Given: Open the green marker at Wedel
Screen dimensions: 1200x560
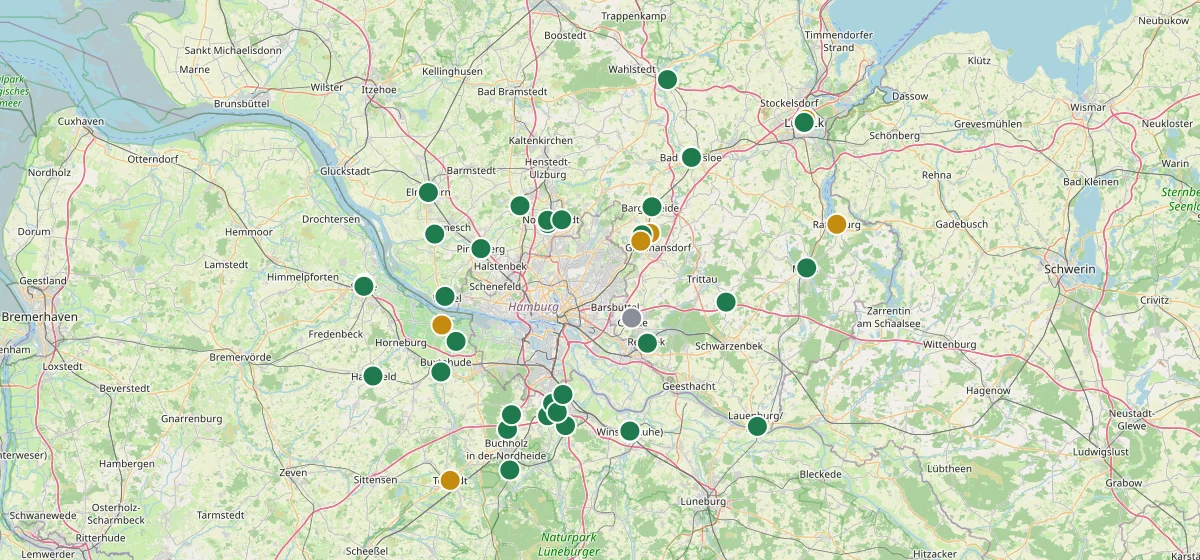Looking at the screenshot, I should coord(445,296).
